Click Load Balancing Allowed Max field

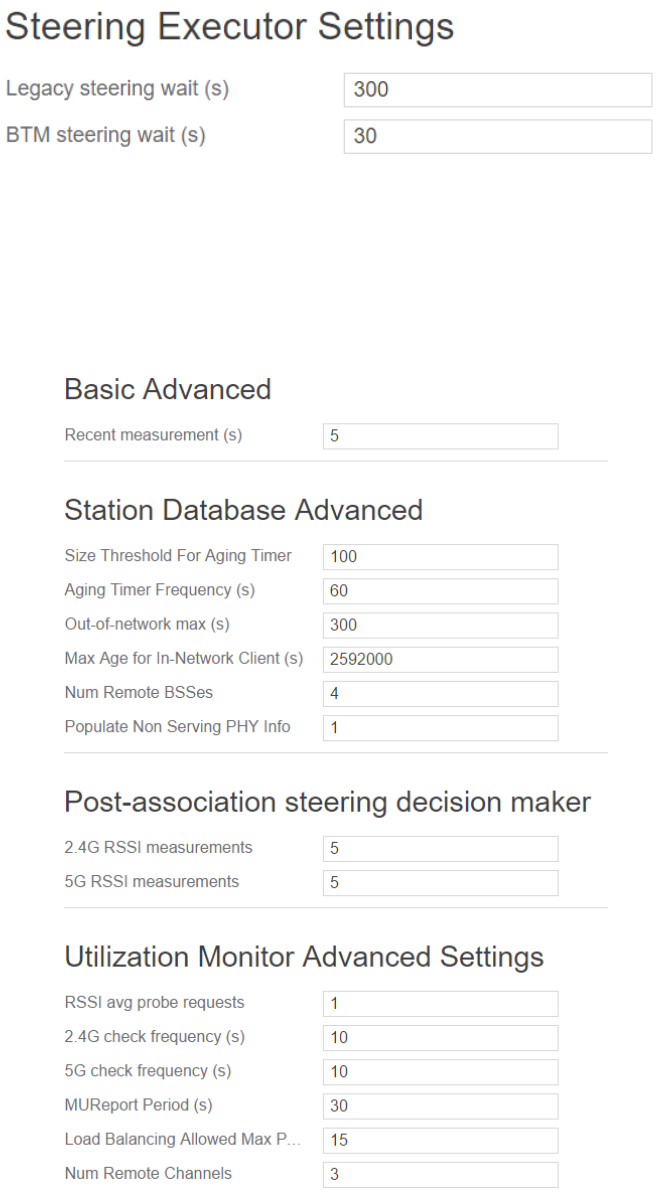tap(440, 1140)
